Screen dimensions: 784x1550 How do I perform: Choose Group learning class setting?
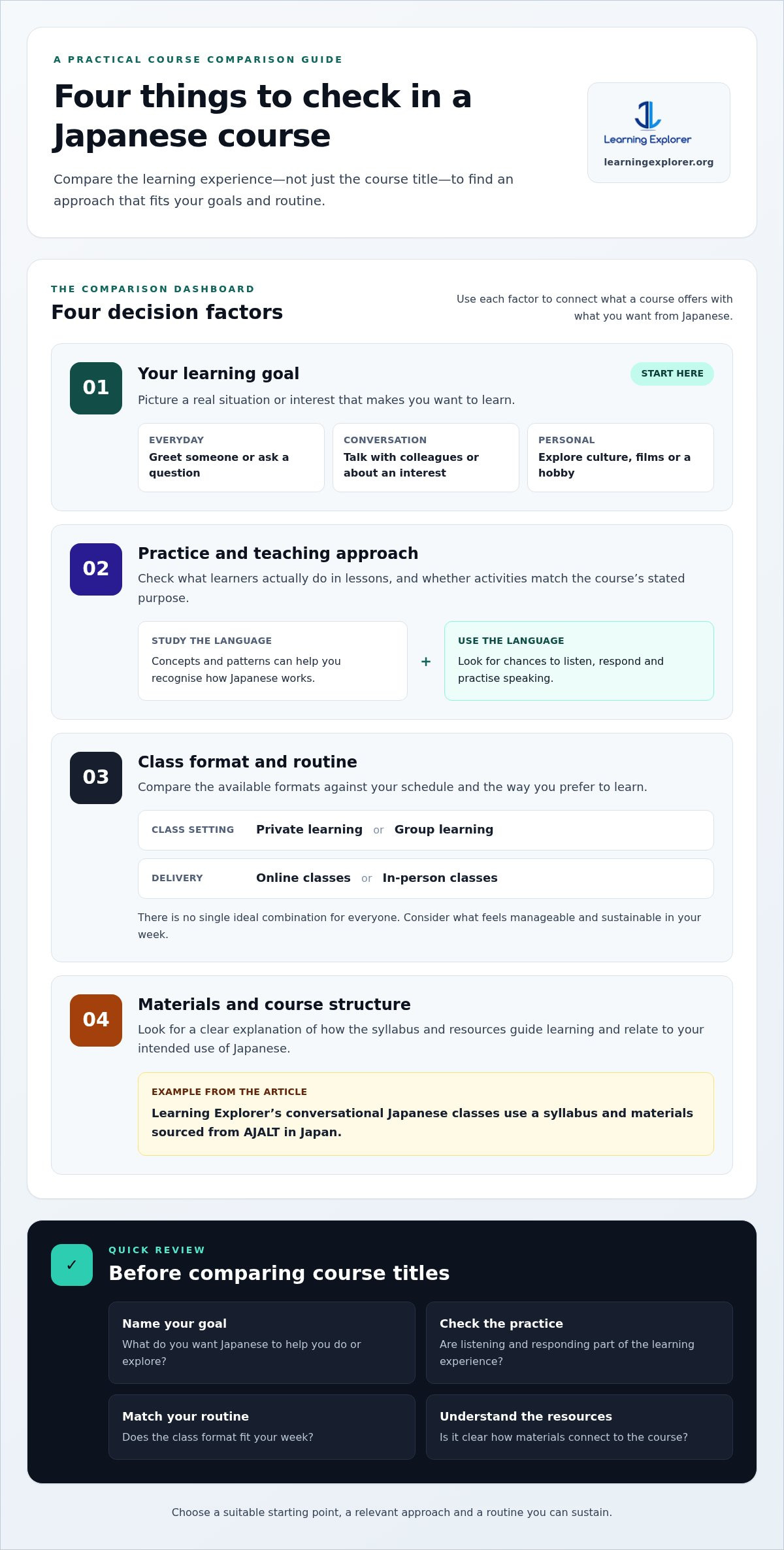point(444,830)
